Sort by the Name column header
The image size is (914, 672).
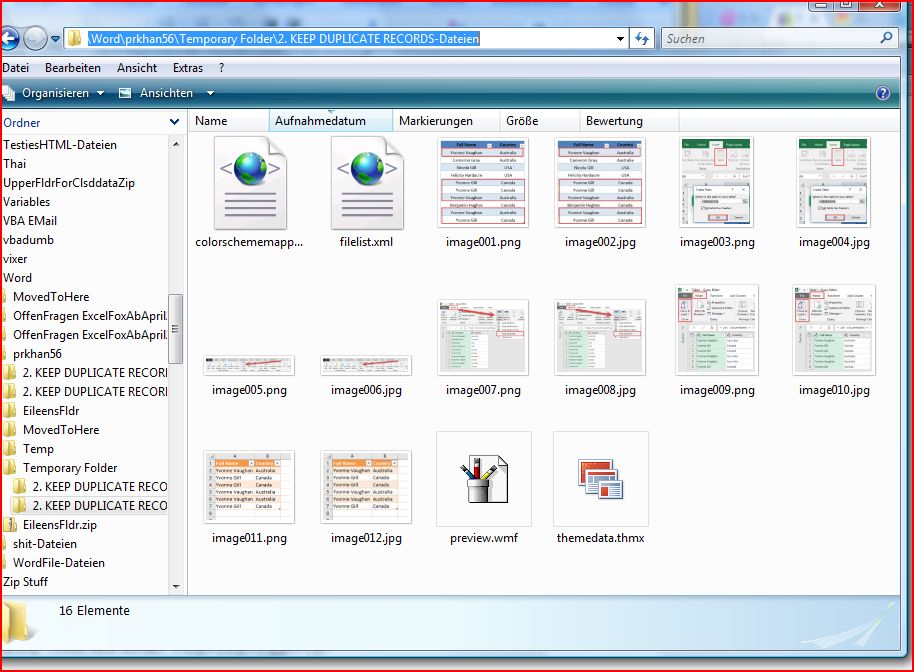tap(228, 121)
